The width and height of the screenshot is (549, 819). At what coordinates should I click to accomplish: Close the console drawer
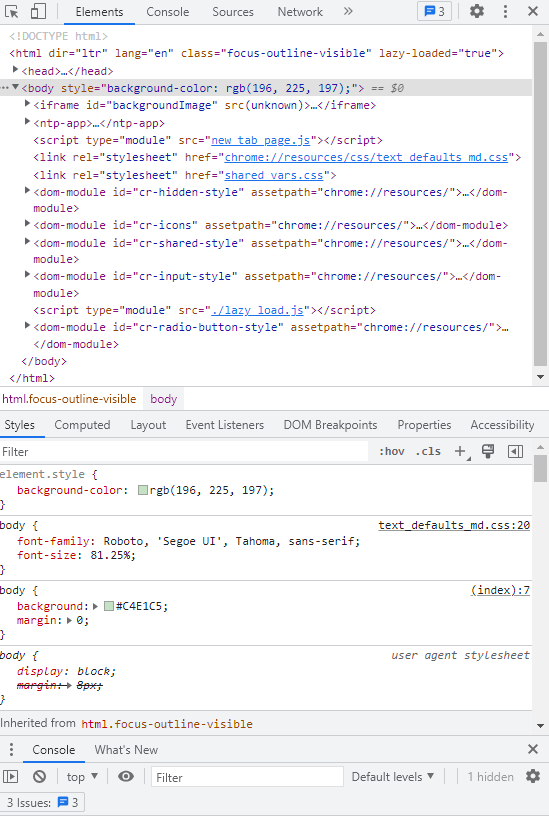pyautogui.click(x=533, y=750)
